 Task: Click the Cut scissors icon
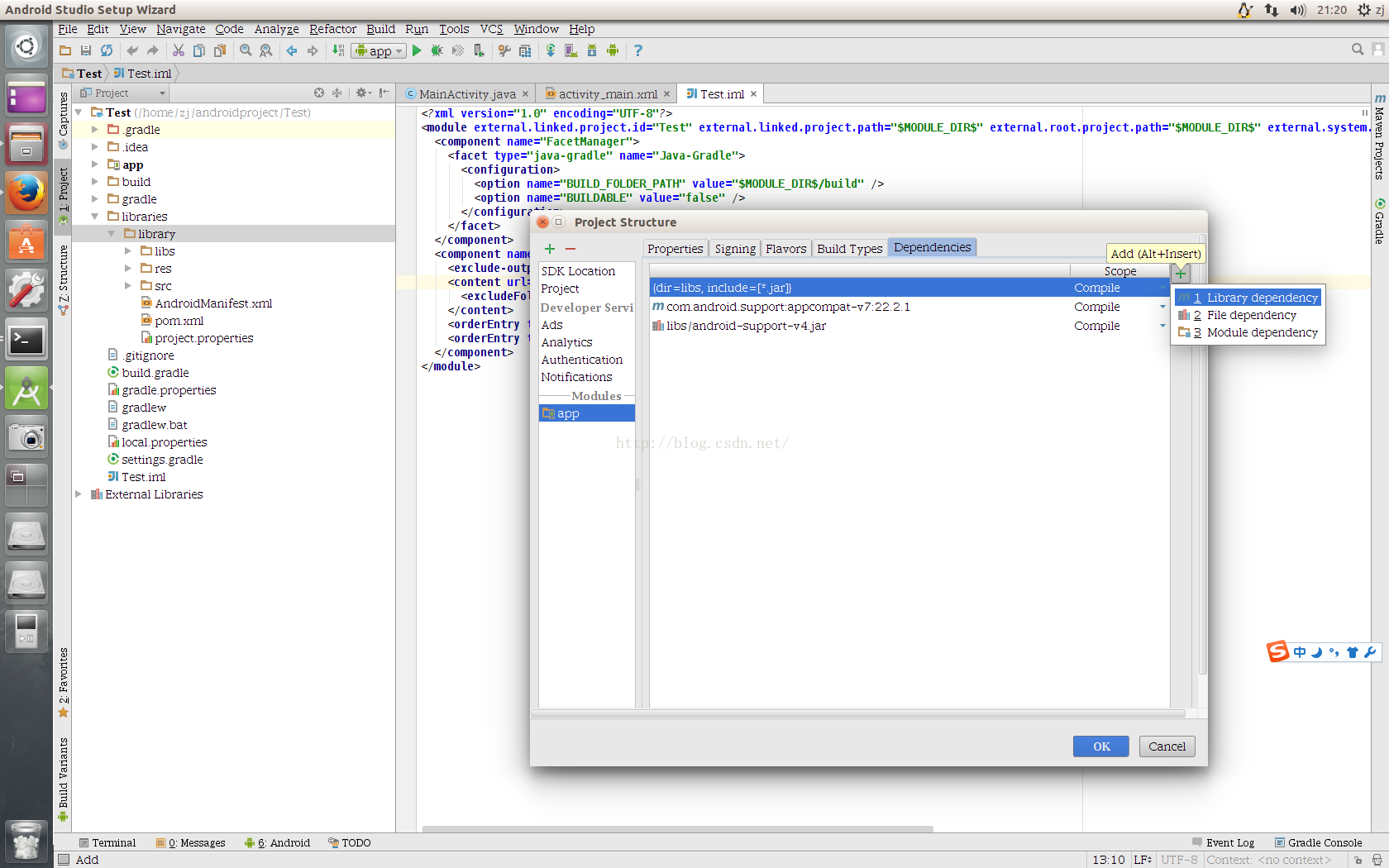tap(179, 50)
